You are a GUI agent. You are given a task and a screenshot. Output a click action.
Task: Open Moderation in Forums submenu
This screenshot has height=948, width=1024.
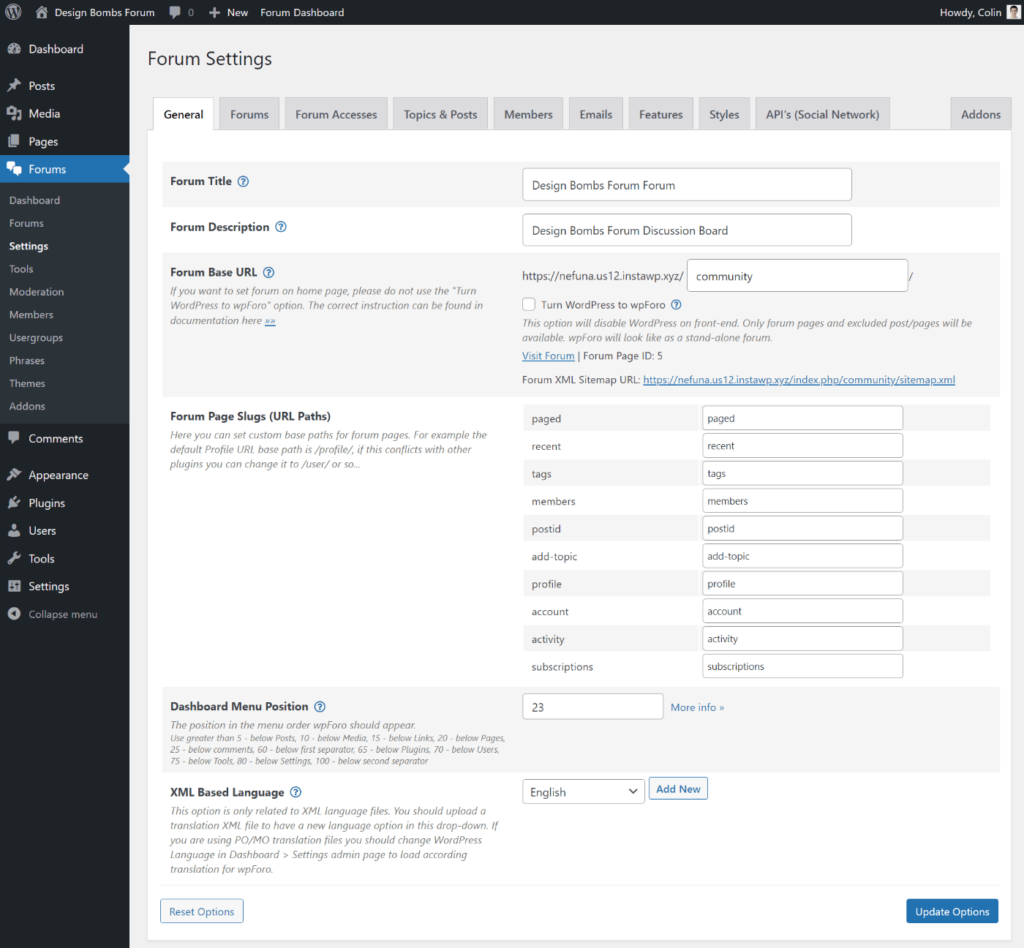(x=37, y=292)
